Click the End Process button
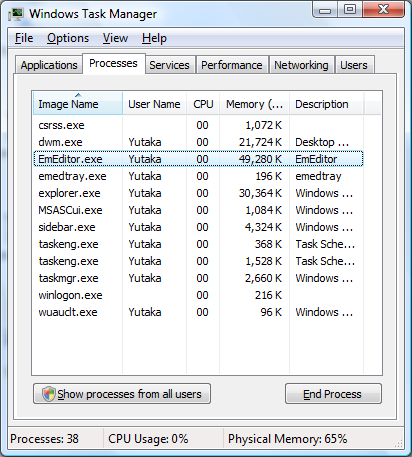The height and width of the screenshot is (457, 412). (333, 394)
